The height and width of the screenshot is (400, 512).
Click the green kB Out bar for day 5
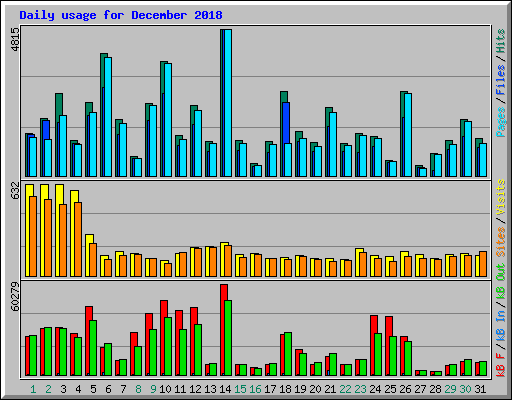[93, 348]
